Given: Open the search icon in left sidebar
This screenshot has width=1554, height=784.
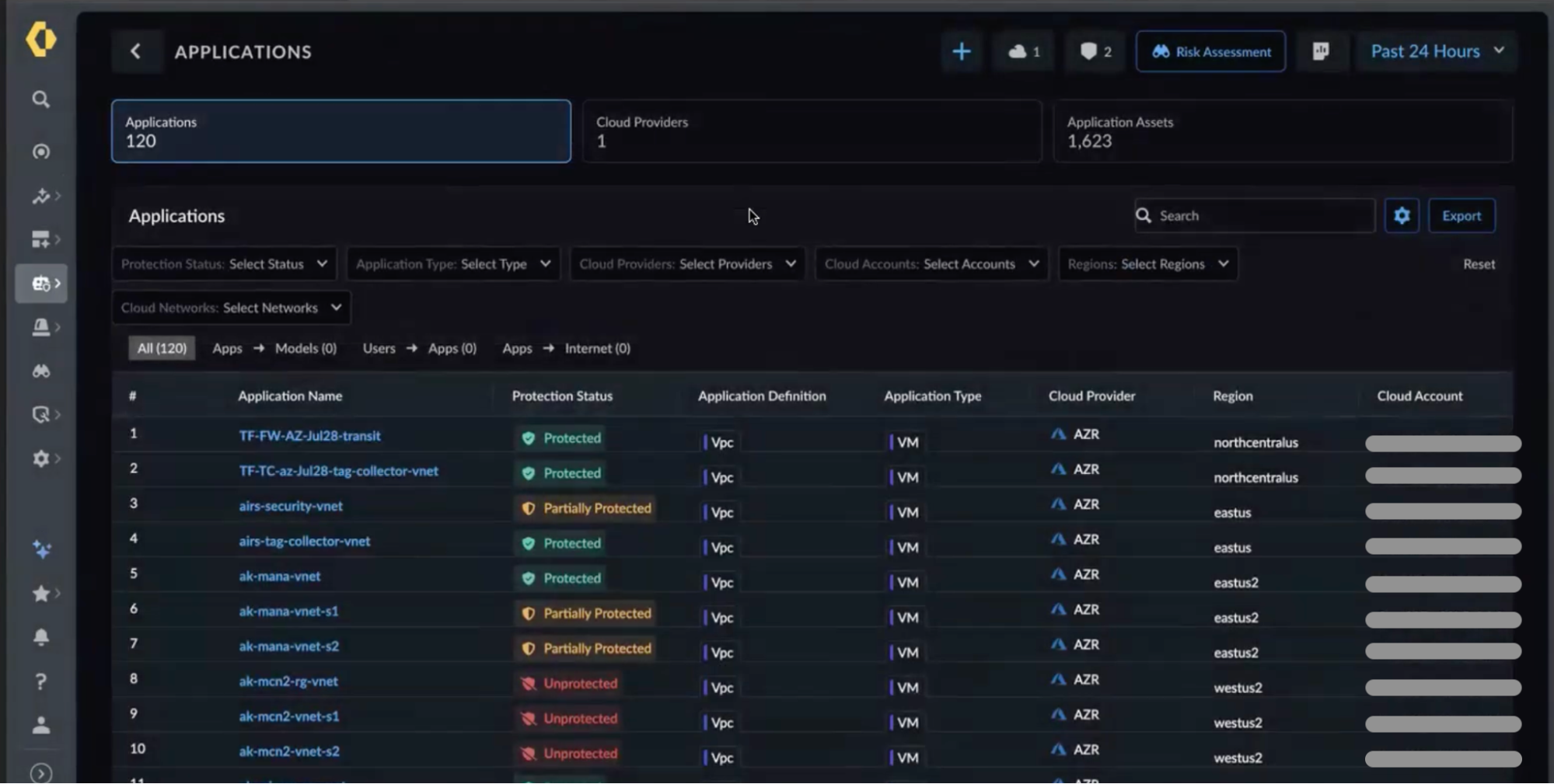Looking at the screenshot, I should click(41, 99).
